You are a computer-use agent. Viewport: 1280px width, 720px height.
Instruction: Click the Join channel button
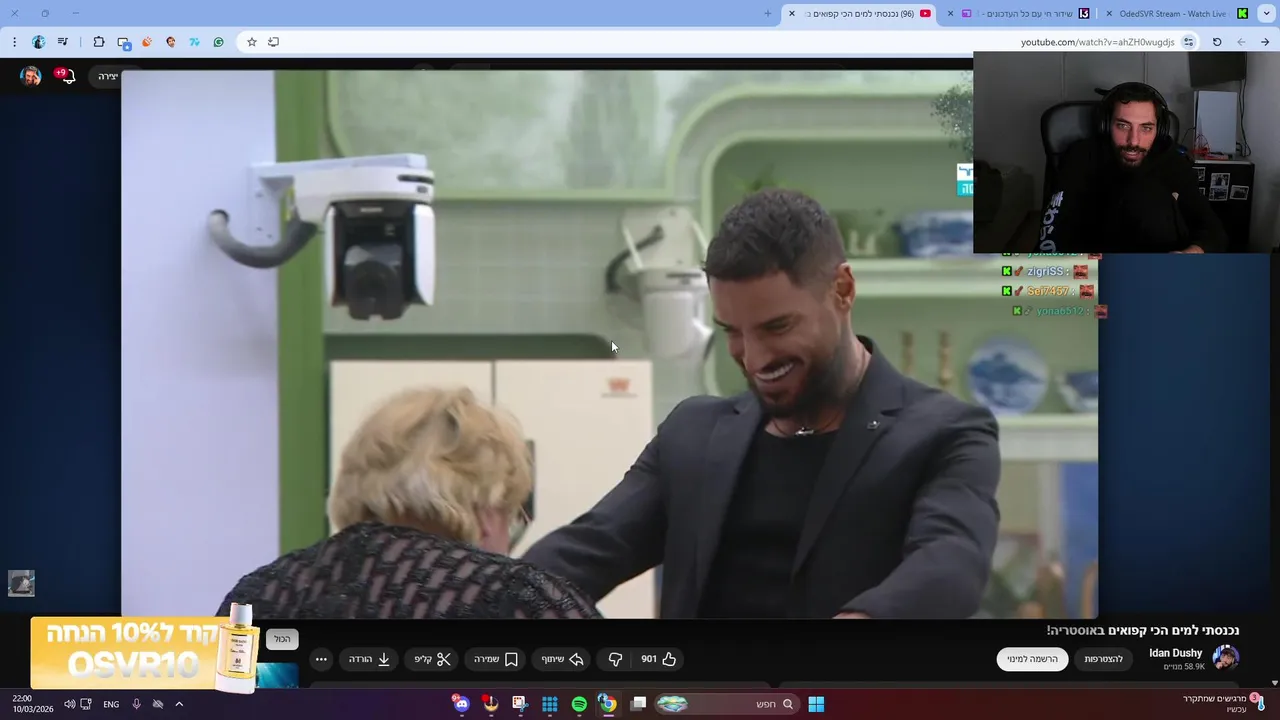(1104, 659)
